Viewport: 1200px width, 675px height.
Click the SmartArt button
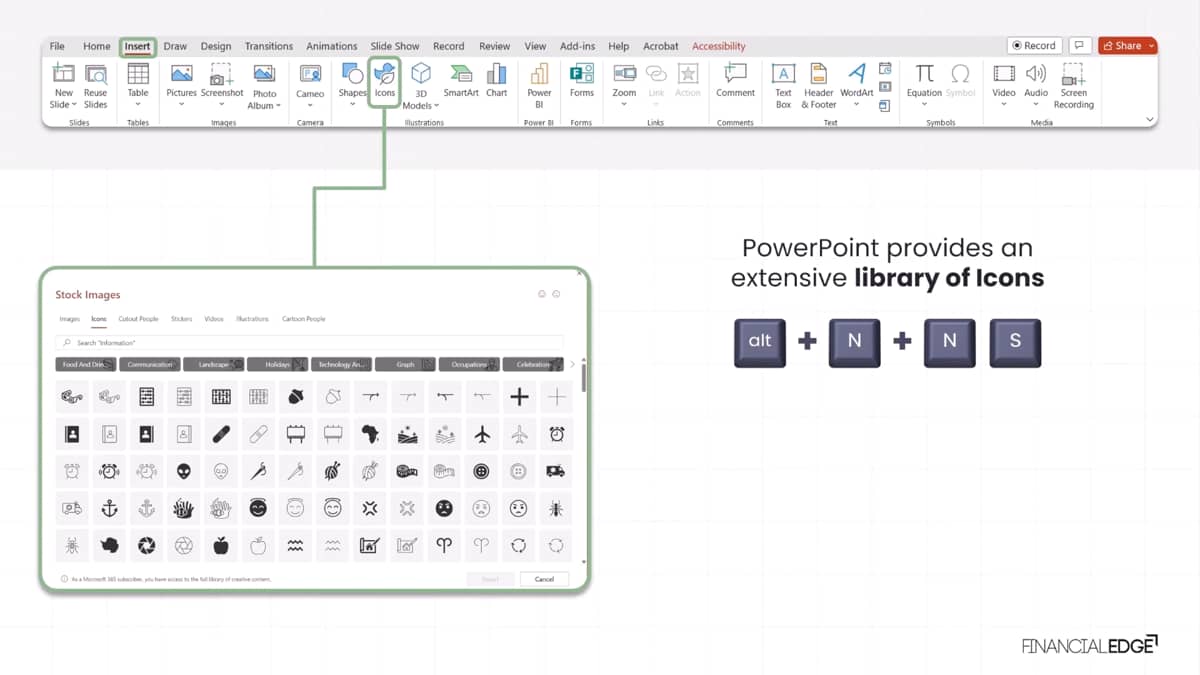pos(461,80)
